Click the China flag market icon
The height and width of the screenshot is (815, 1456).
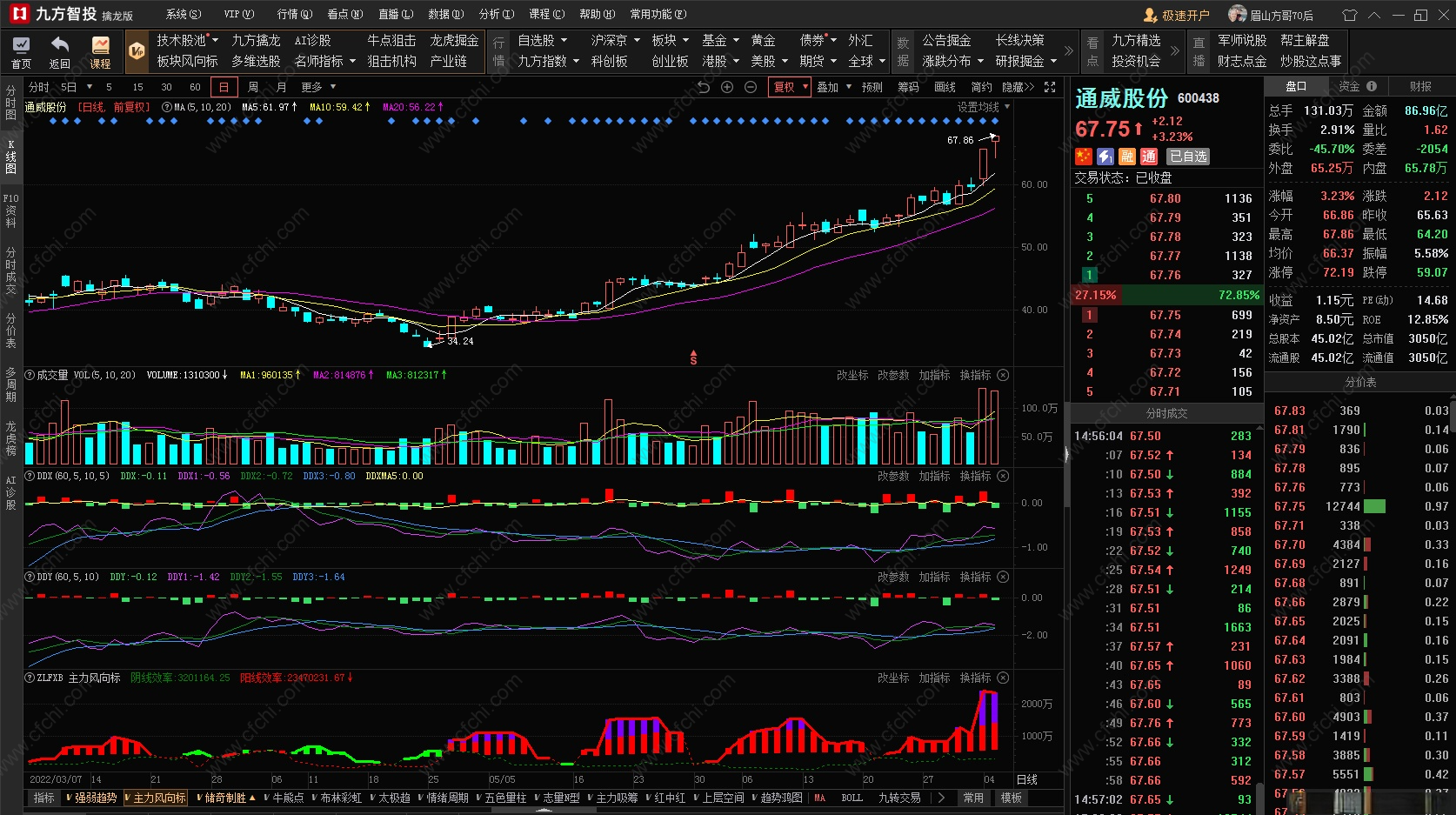tap(1084, 157)
